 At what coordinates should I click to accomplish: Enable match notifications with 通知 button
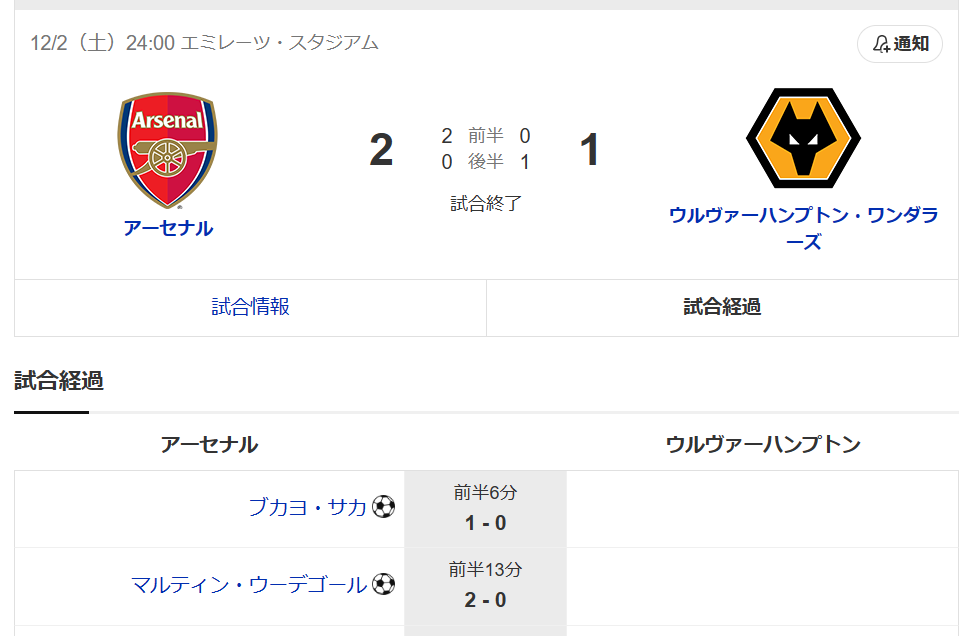(x=899, y=44)
